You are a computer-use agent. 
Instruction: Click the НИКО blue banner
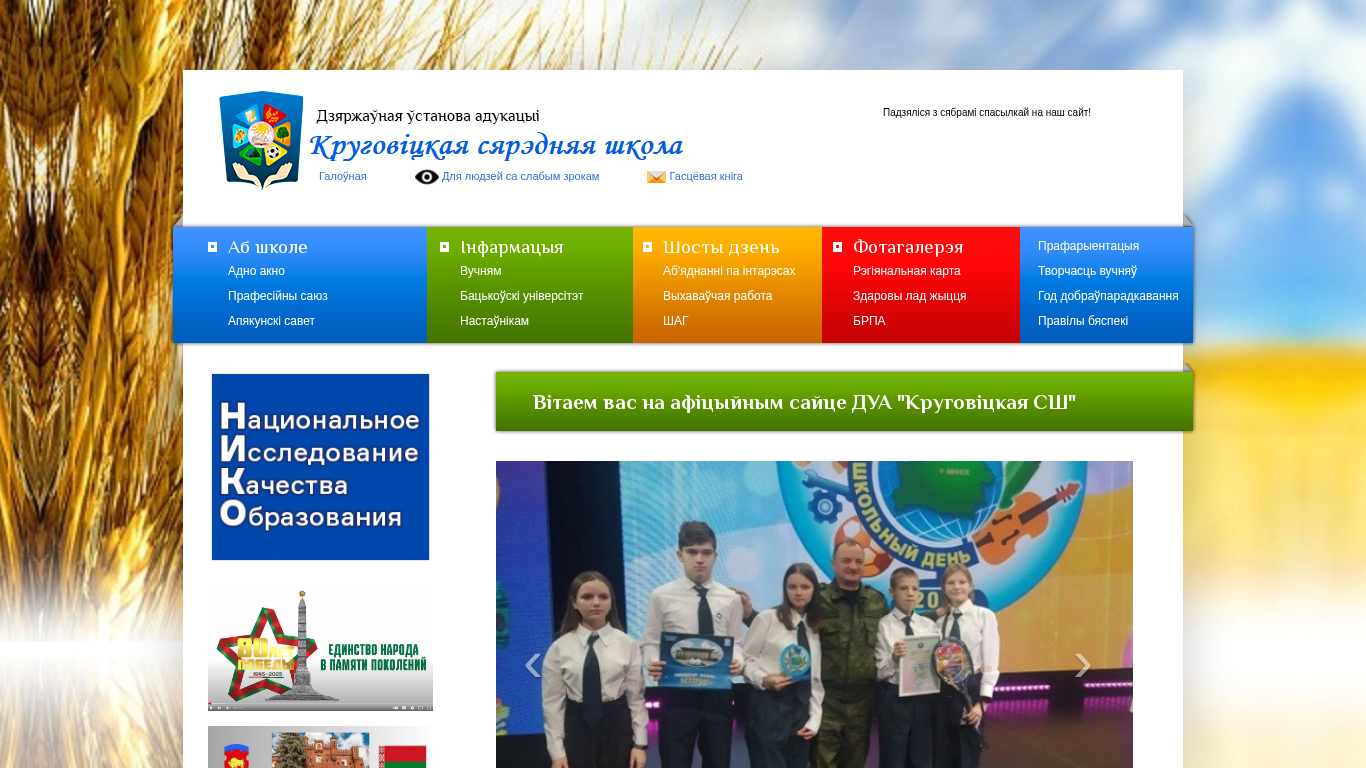click(320, 467)
